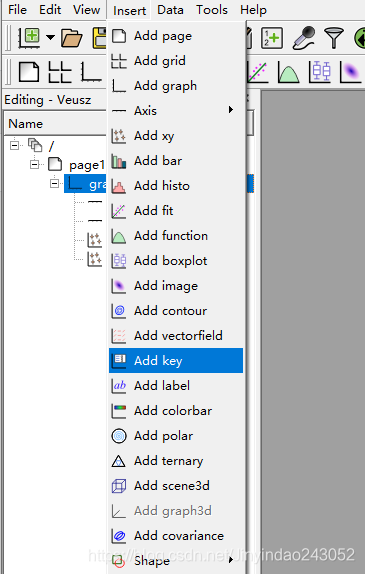Click the new document toolbar icon

[x=29, y=37]
